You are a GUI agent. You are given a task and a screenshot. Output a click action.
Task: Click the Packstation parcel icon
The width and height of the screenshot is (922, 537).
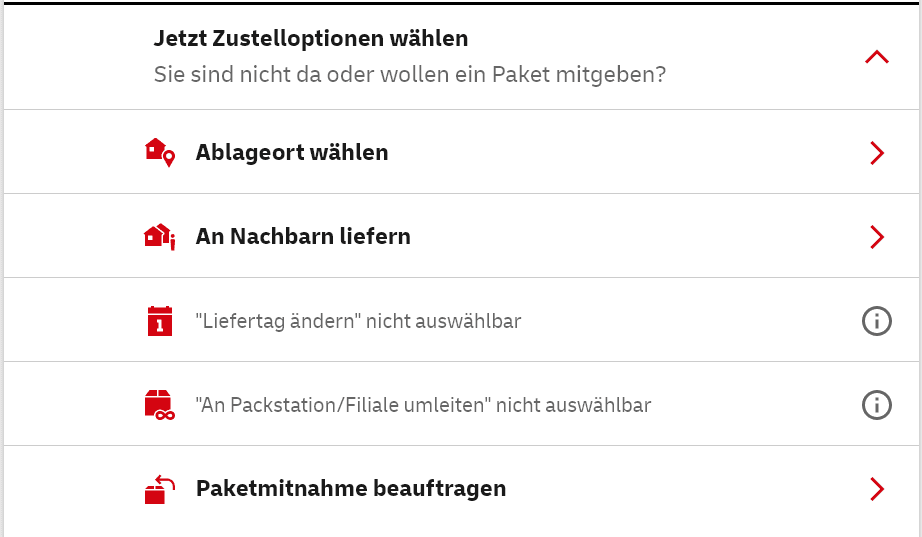[x=159, y=405]
